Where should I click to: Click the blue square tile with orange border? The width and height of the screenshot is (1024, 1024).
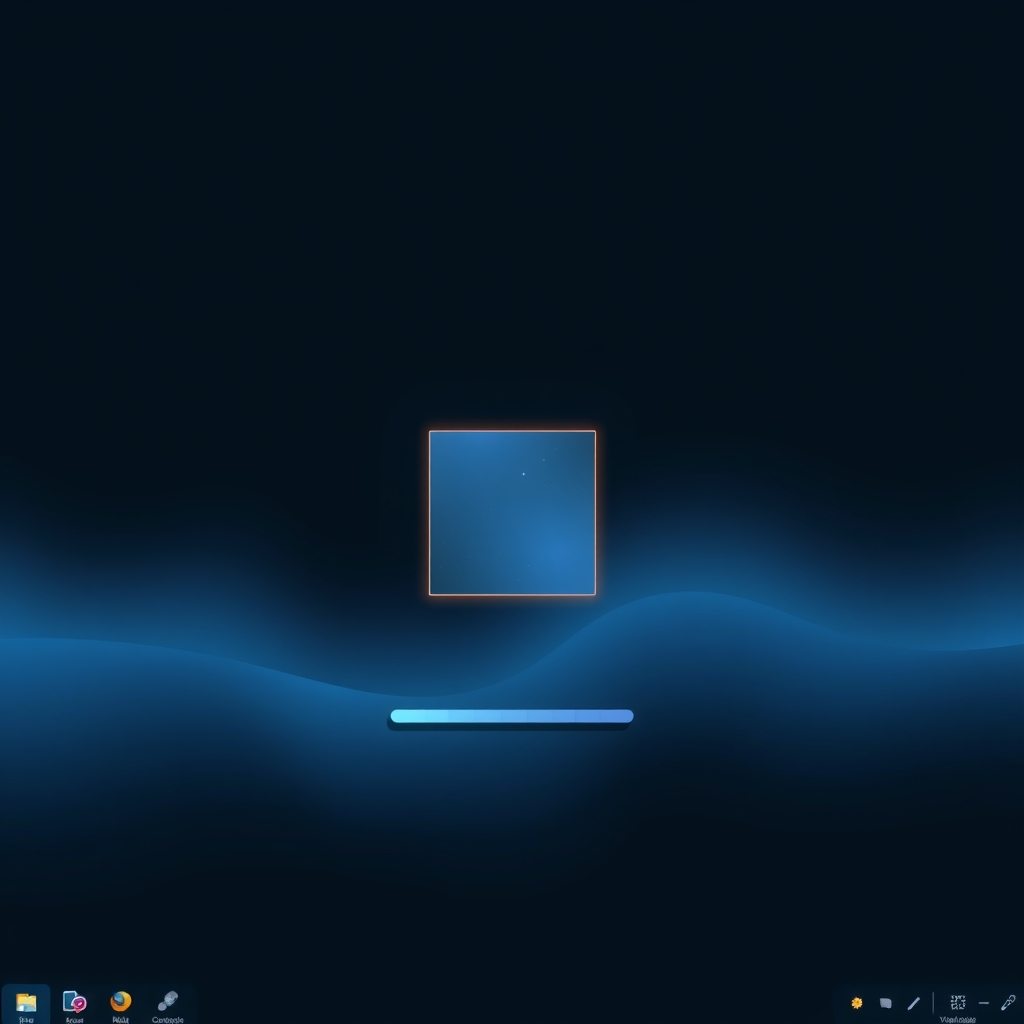[512, 513]
